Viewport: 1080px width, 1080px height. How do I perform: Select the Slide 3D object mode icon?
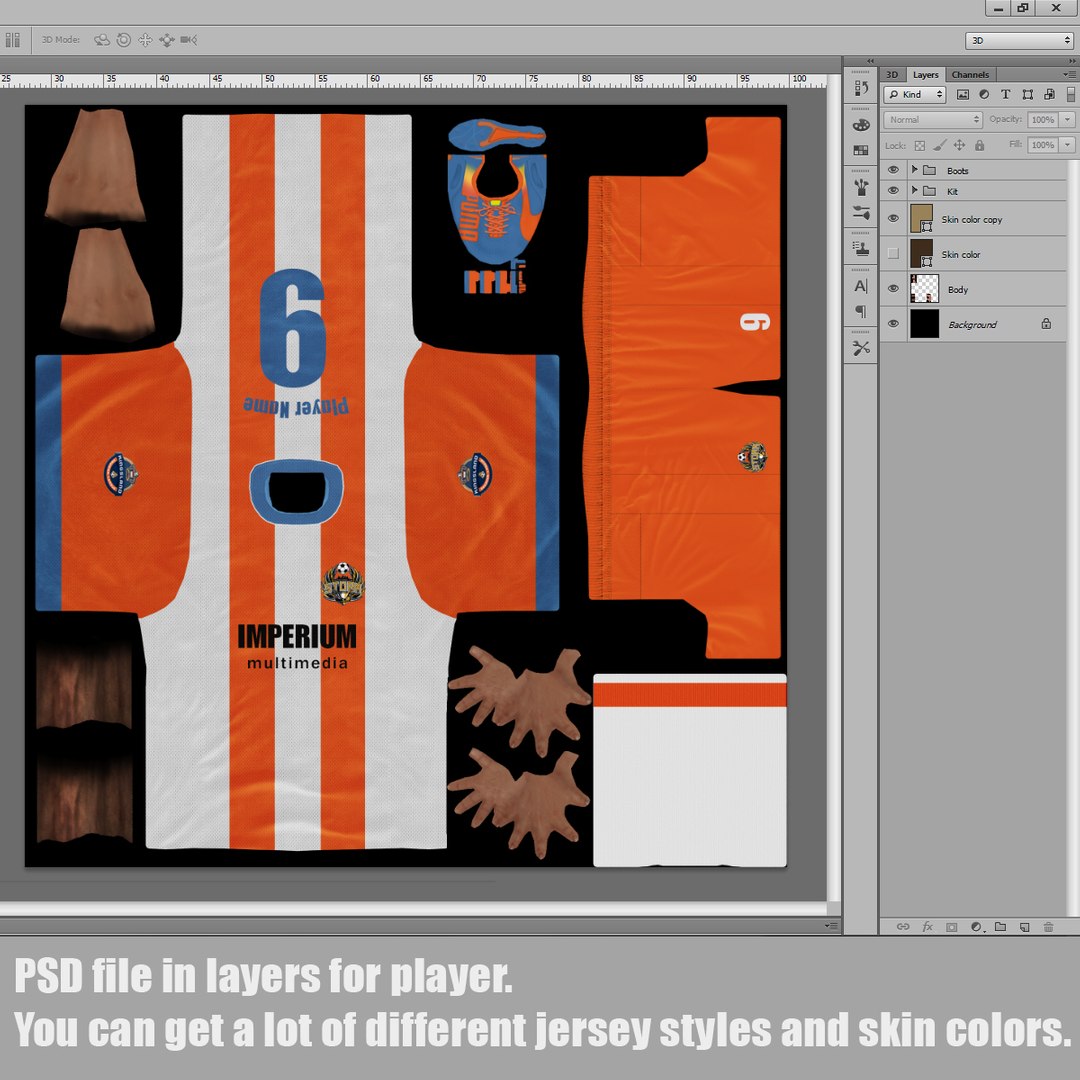167,40
